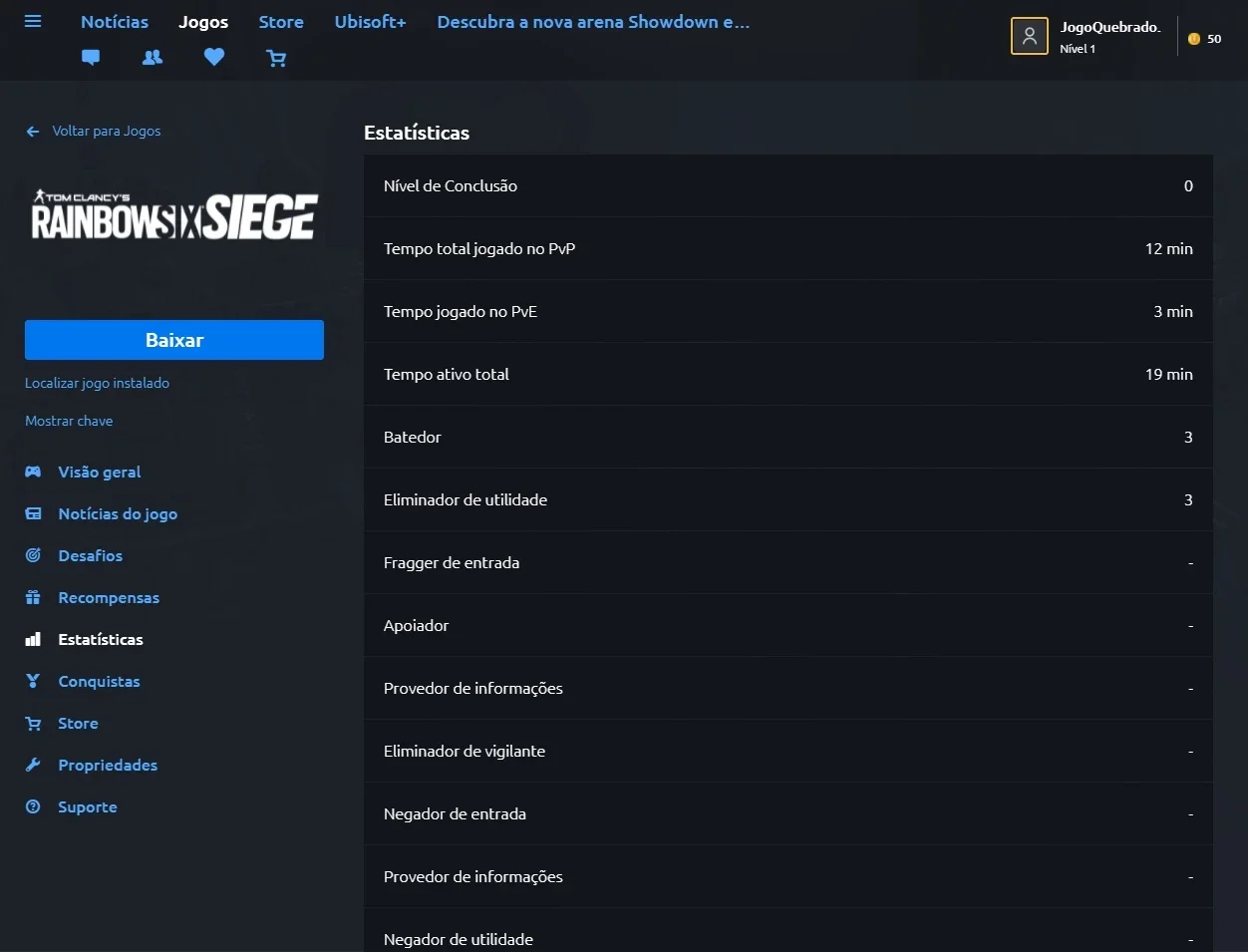Screen dimensions: 1248x952
Task: Click the Ubisoft coin balance icon
Action: (x=1194, y=39)
